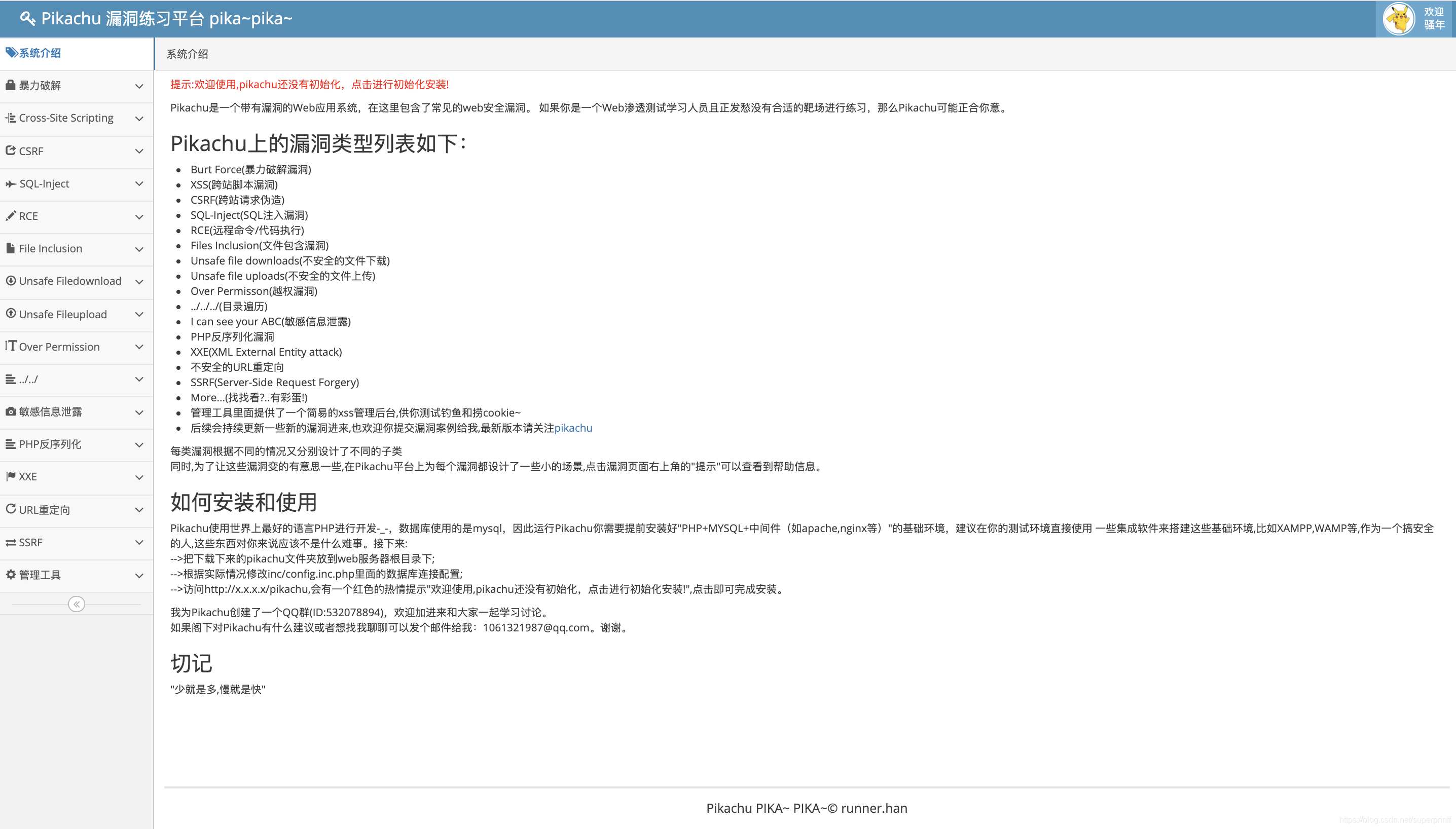Open the Cross-Site Scripting sidebar menu
Screen dimensions: 1456x829
tap(77, 119)
